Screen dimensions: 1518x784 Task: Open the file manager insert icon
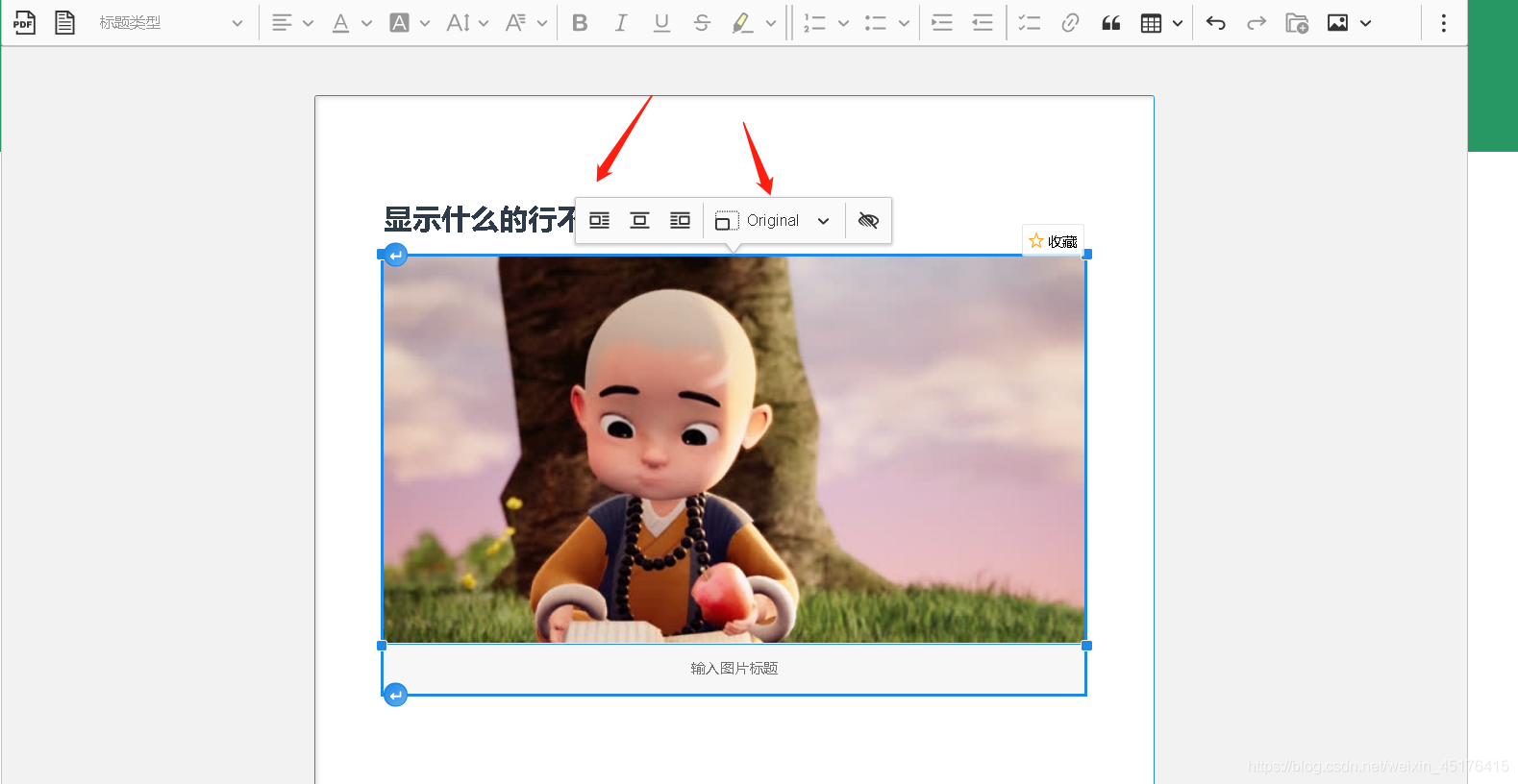1297,22
